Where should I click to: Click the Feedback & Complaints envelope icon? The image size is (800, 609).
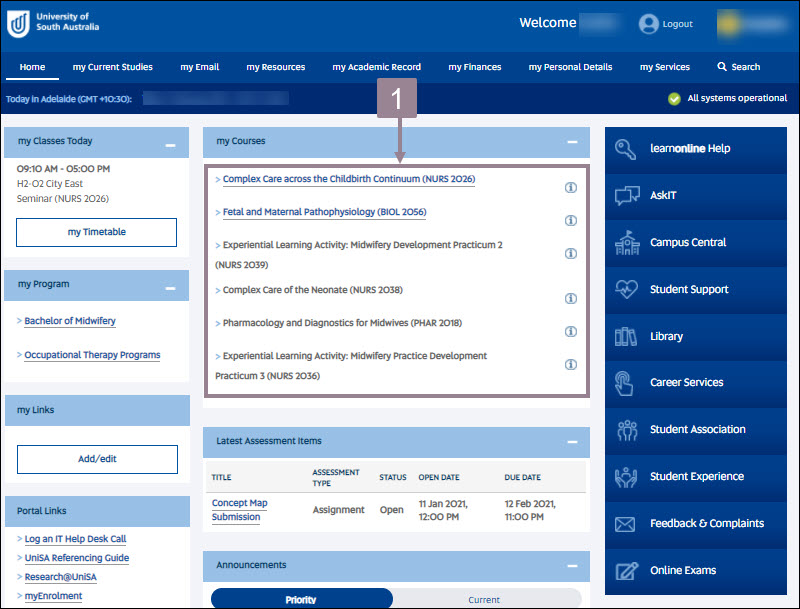tap(625, 523)
